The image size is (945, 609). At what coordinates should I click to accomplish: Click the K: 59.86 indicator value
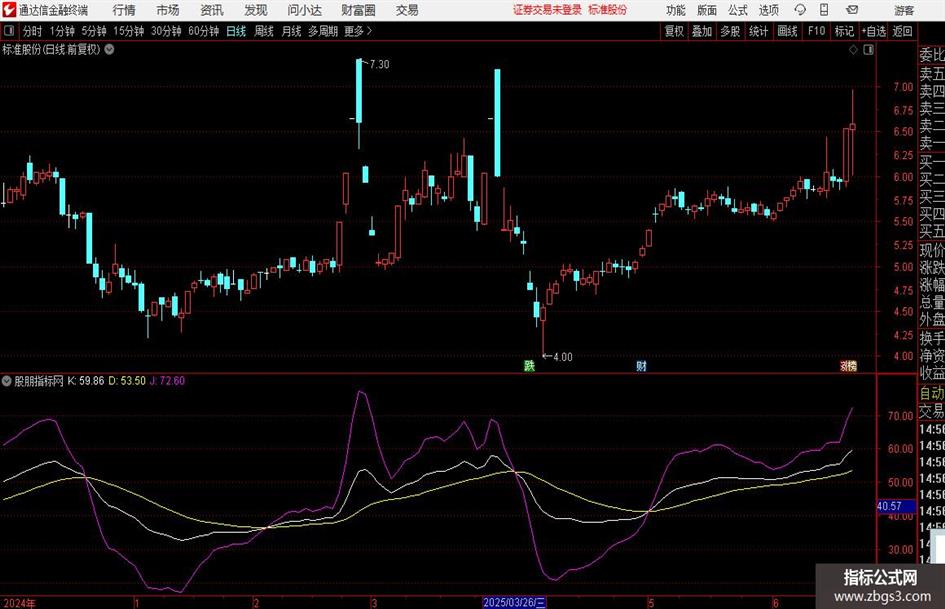pos(86,381)
